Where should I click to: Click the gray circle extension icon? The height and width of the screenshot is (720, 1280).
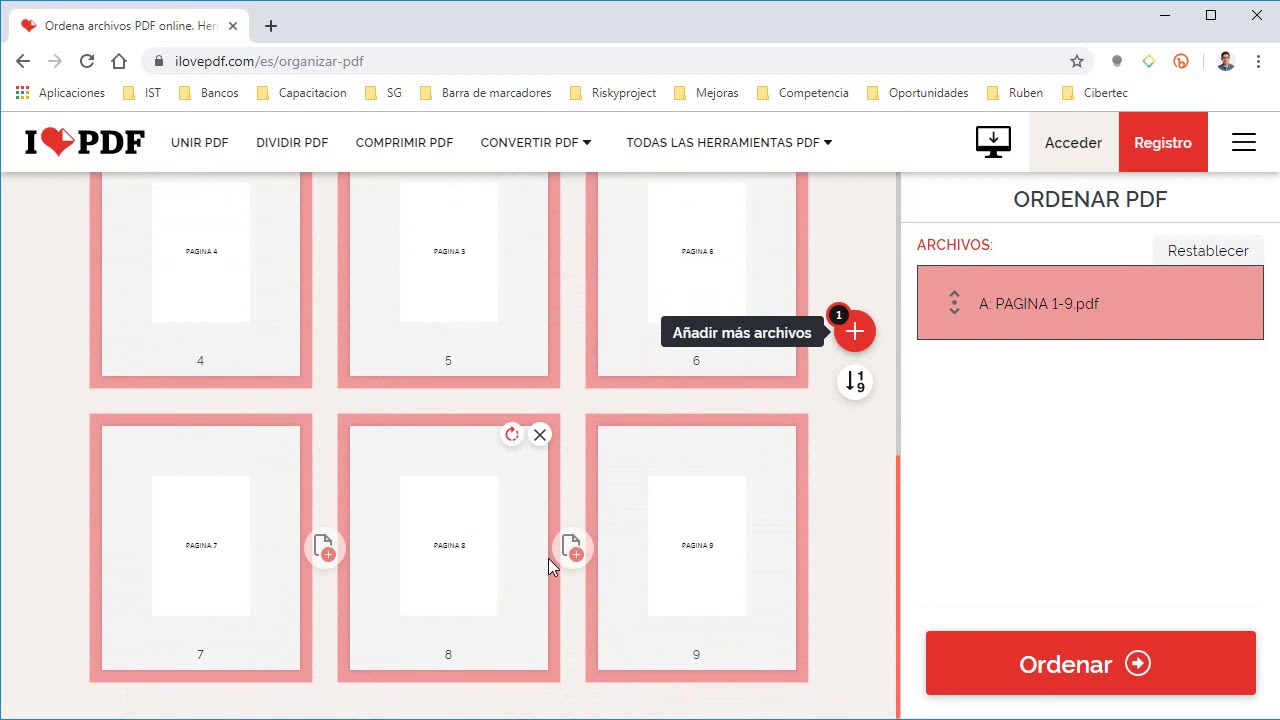1117,61
